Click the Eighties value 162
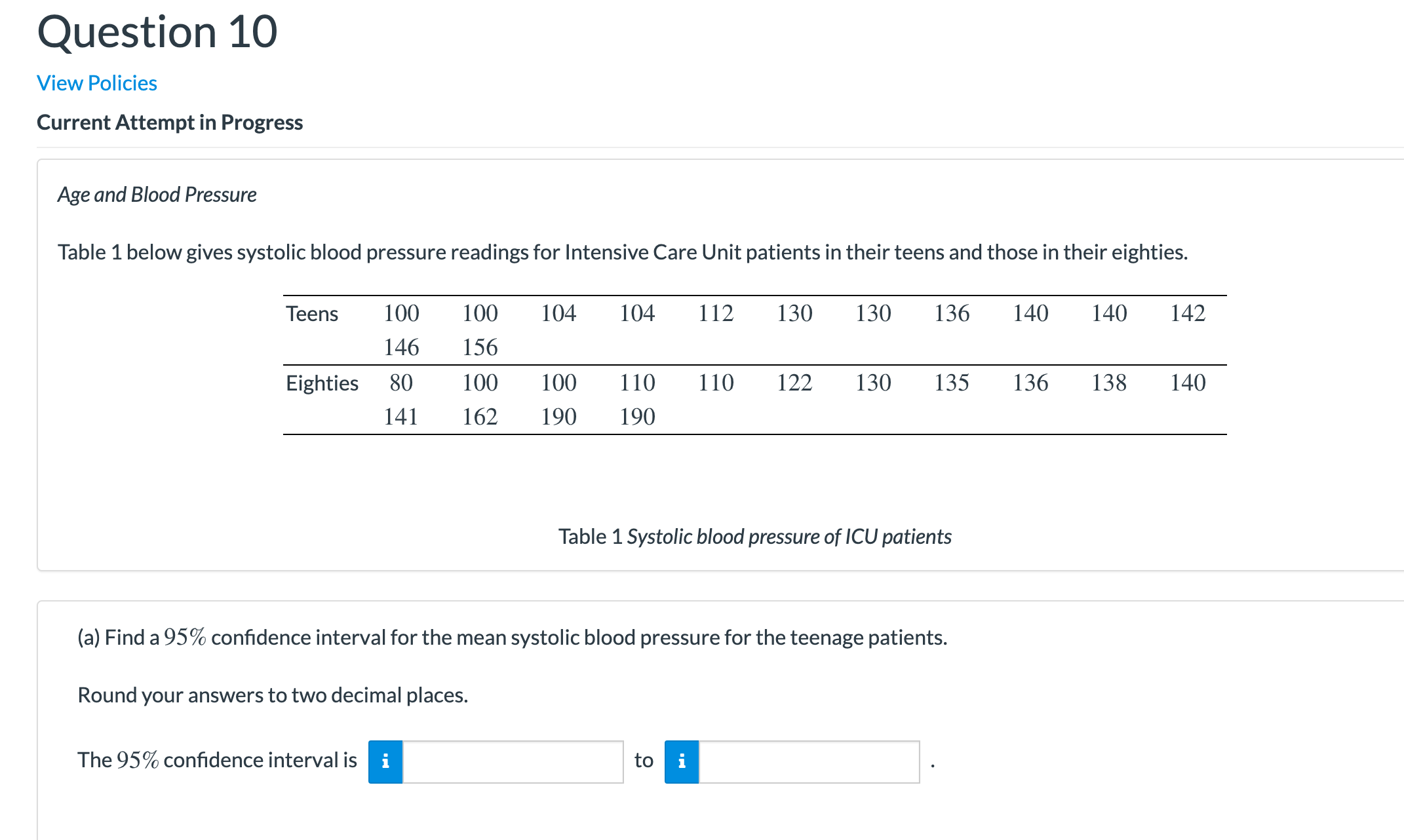 480,417
